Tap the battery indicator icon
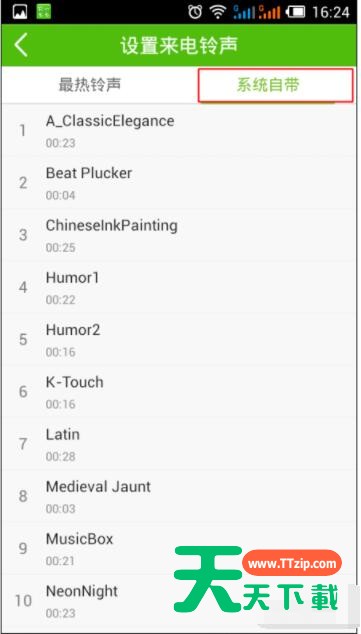Image resolution: width=361 pixels, height=634 pixels. tap(296, 13)
